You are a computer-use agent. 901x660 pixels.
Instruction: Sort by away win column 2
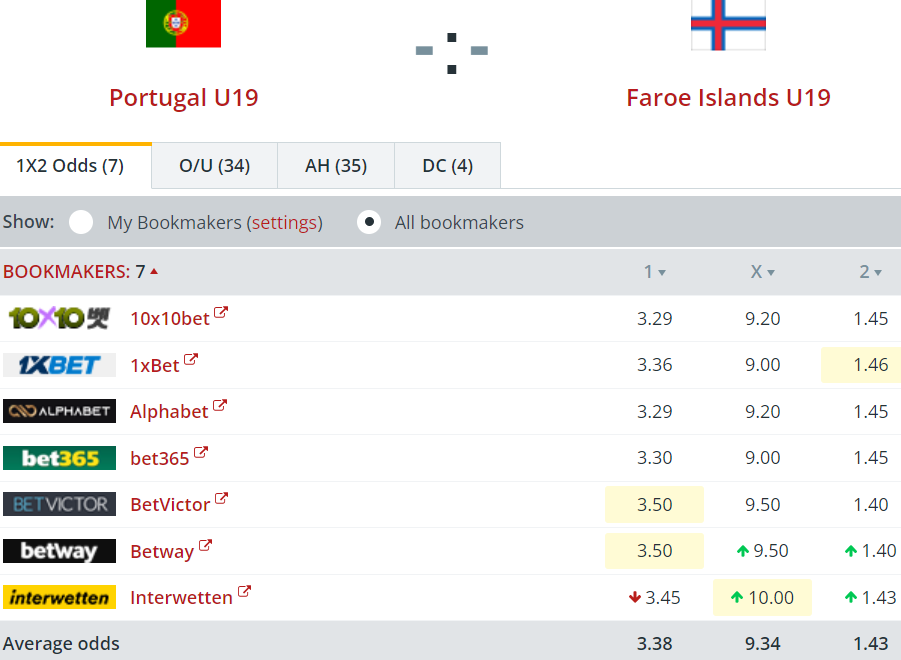[871, 272]
